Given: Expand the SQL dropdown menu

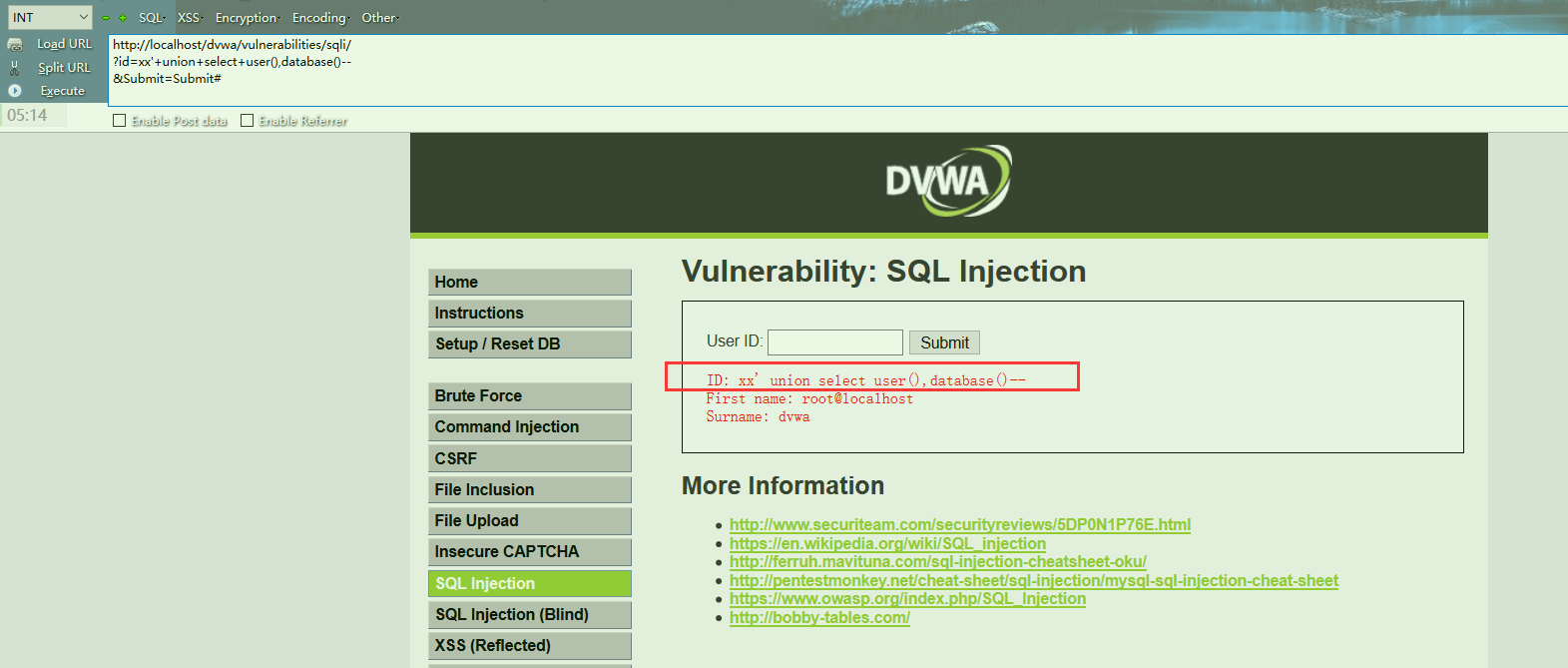Looking at the screenshot, I should pos(151,18).
